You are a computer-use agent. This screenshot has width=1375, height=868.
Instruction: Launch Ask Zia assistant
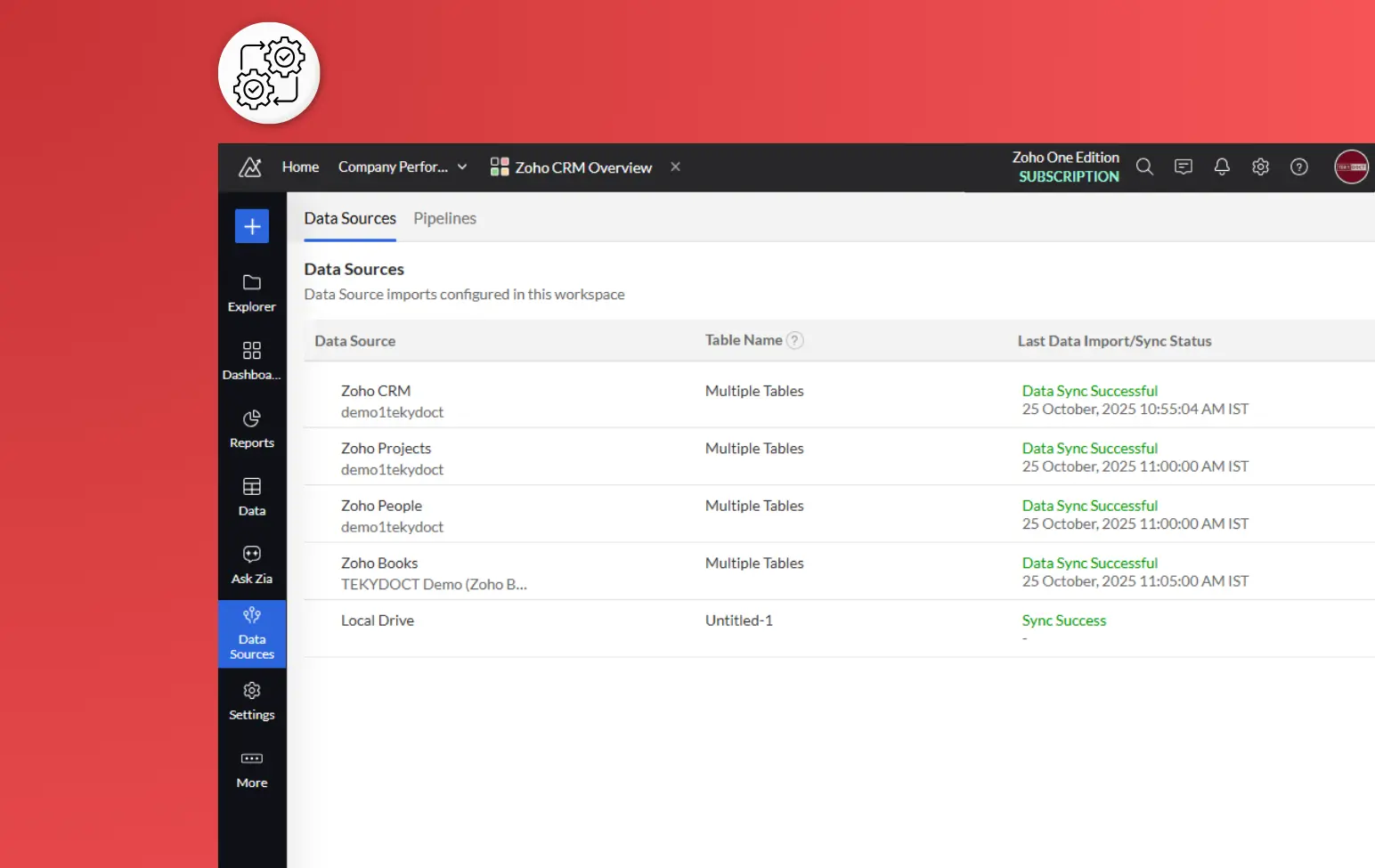click(x=252, y=564)
